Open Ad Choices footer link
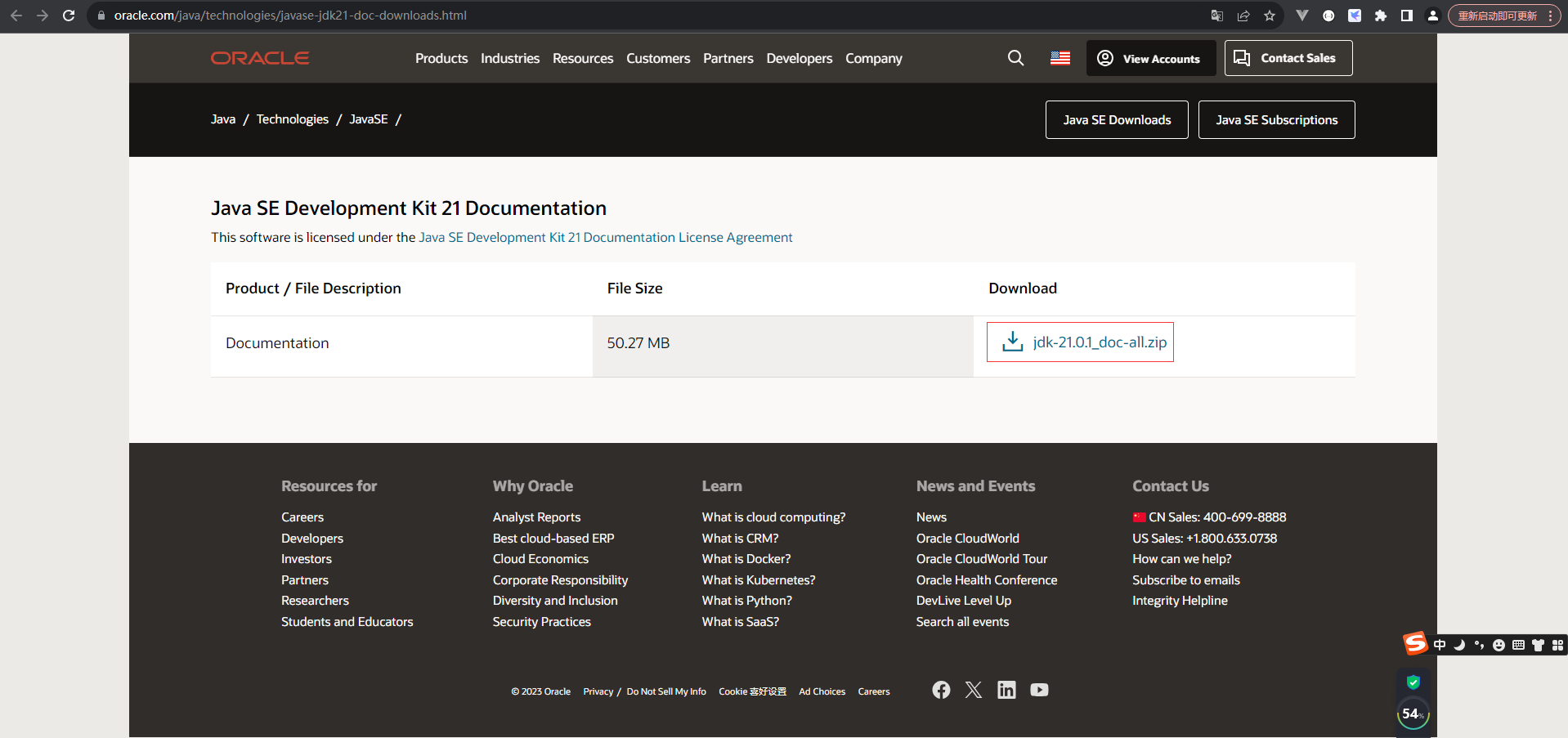This screenshot has width=1568, height=738. tap(822, 691)
